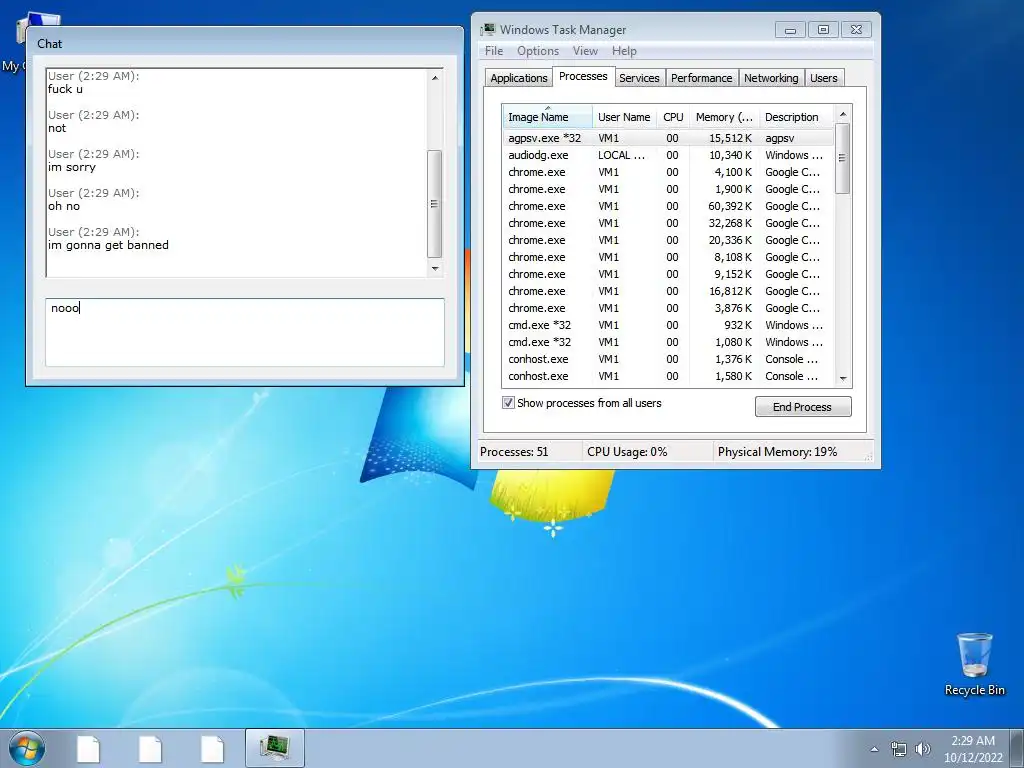Image resolution: width=1024 pixels, height=768 pixels.
Task: Click the Show desktop strip on taskbar
Action: (x=1017, y=748)
